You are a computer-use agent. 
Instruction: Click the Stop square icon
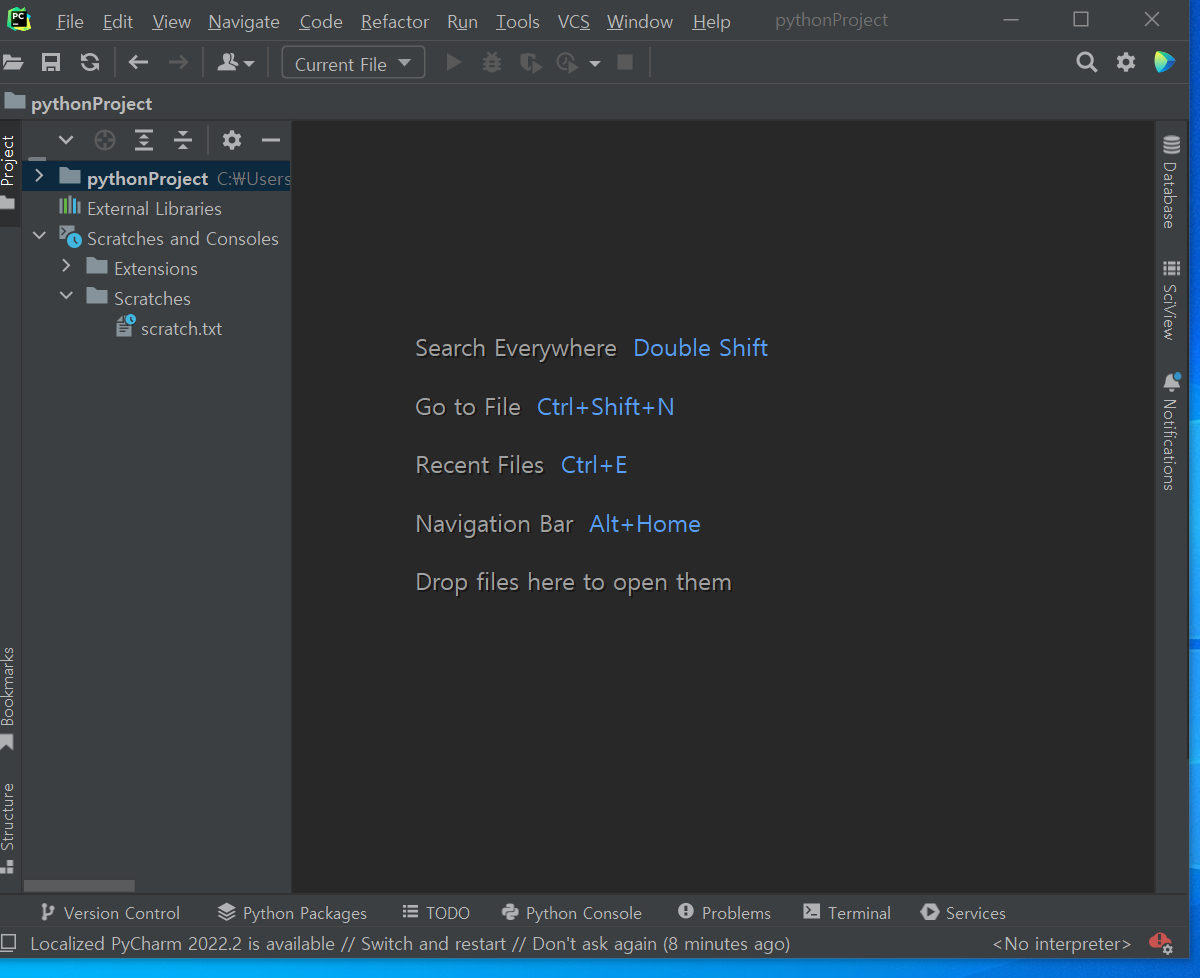coord(625,63)
